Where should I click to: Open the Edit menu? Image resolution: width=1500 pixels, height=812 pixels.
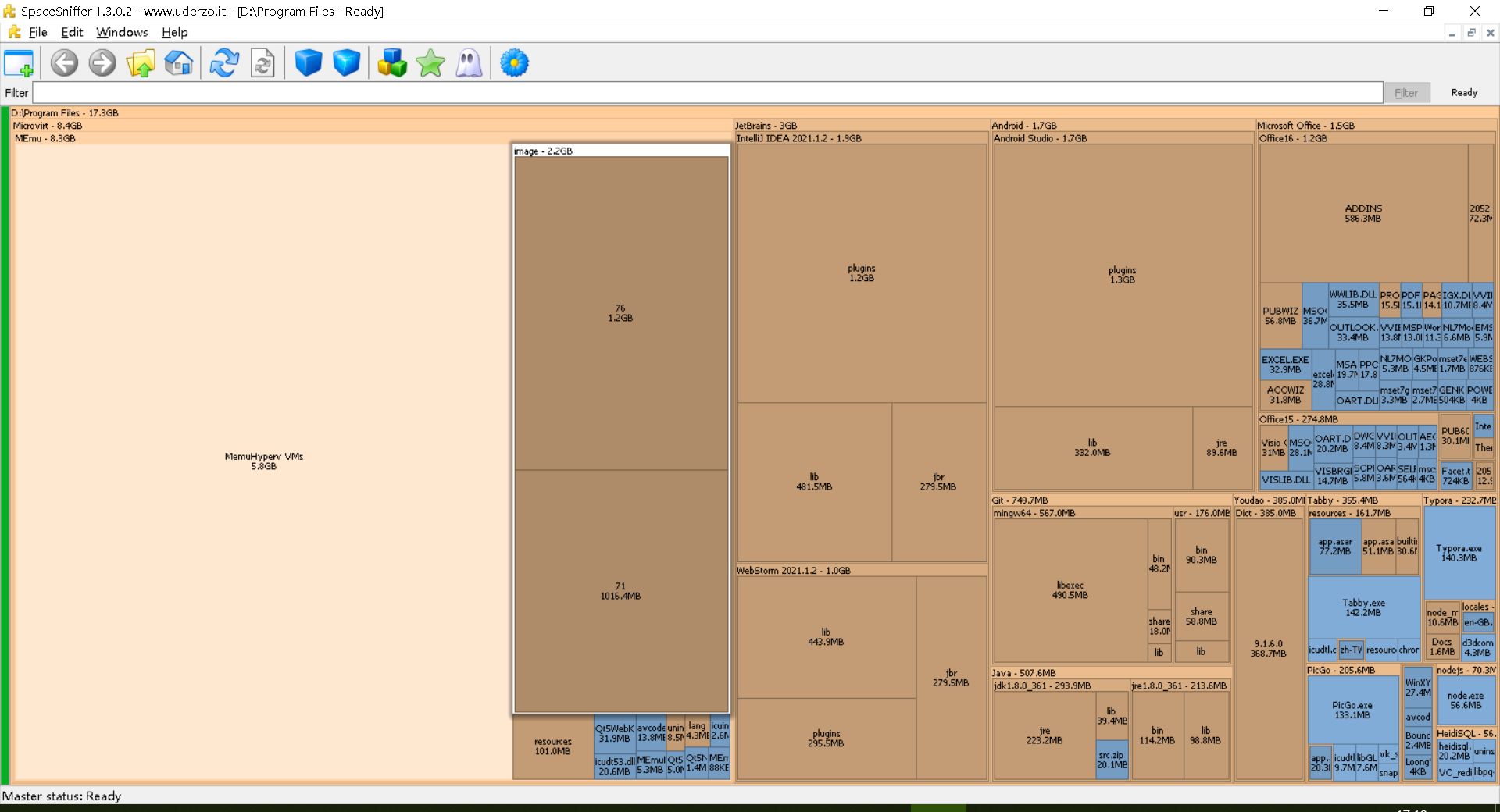pos(72,32)
